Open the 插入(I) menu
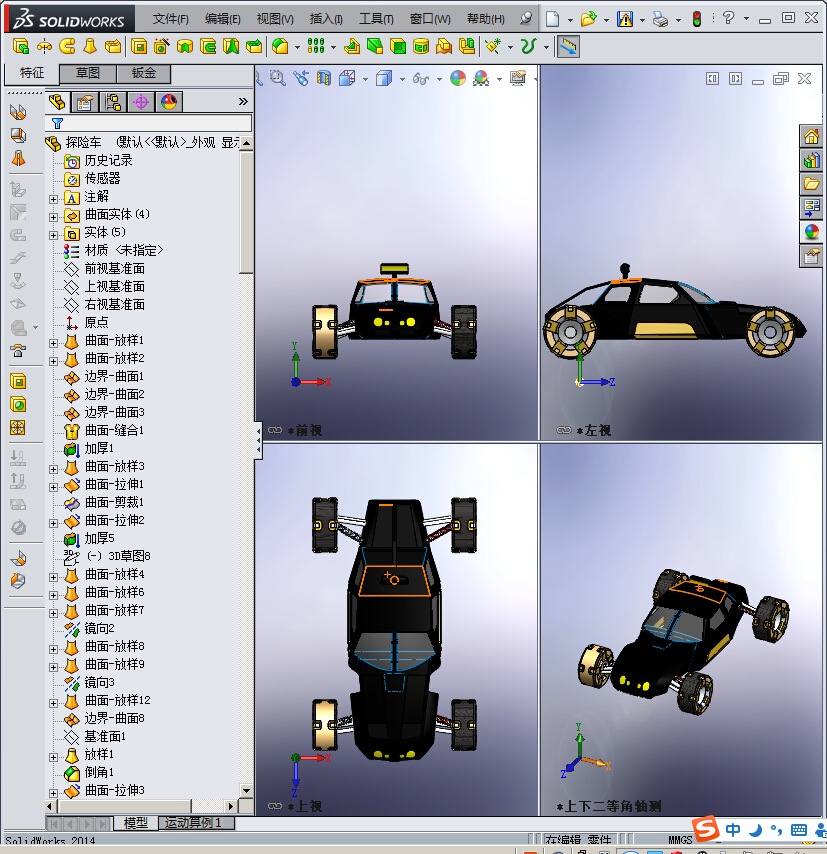Image resolution: width=827 pixels, height=854 pixels. [326, 19]
